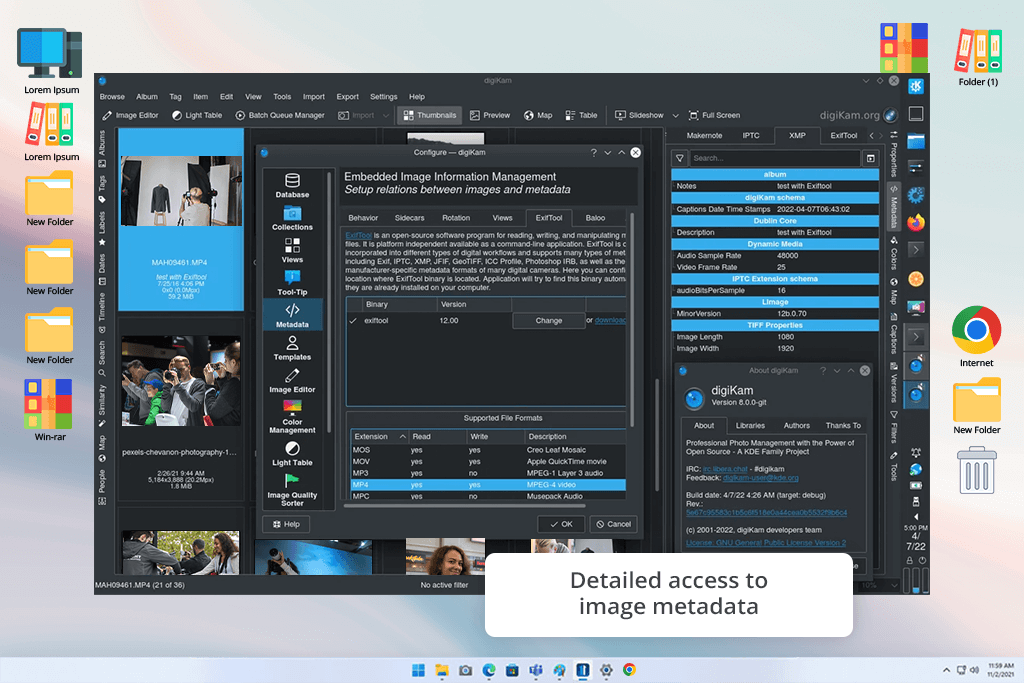Viewport: 1024px width, 683px height.
Task: Open the GNU General Public License link
Action: 765,543
